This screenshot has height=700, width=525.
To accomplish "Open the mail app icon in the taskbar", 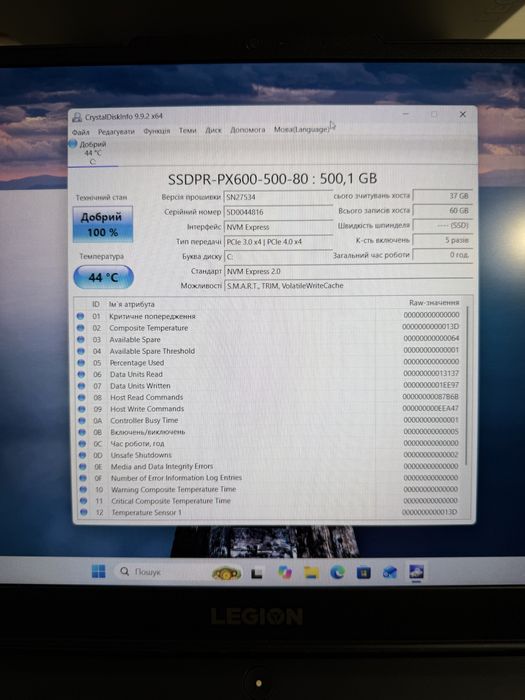I will coord(390,572).
